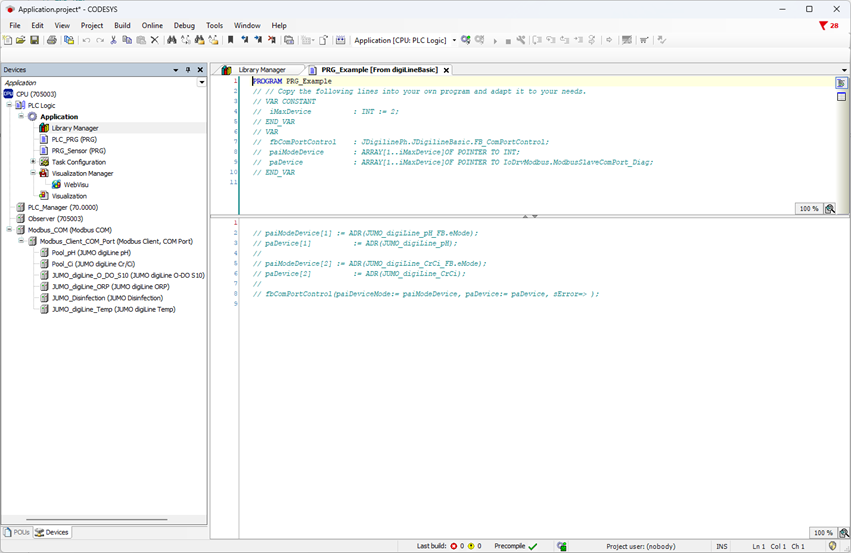Select PRG_Sensor (PRG) tree item
Viewport: 851px width, 553px height.
[79, 151]
